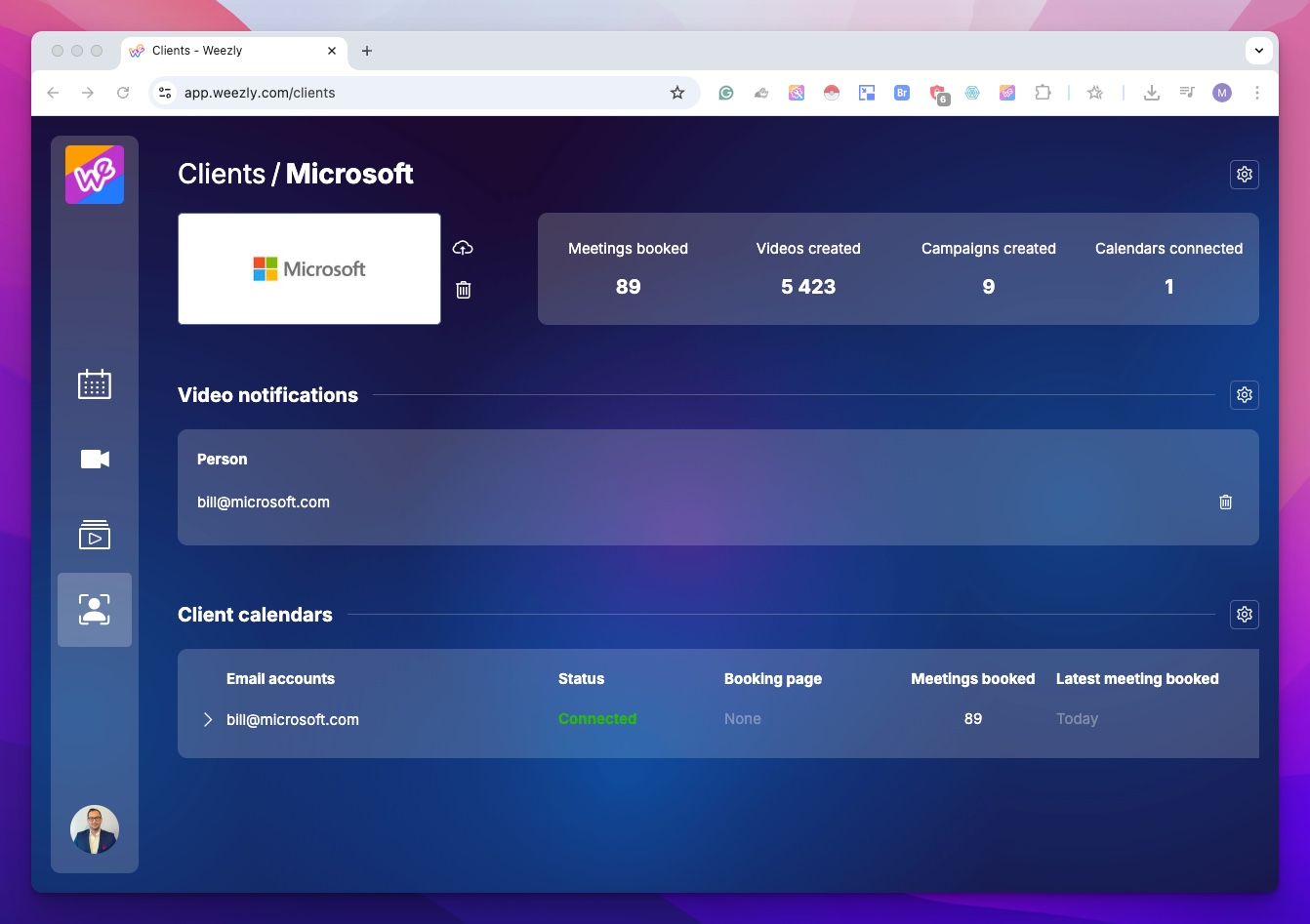Click the Latest meeting booked Today value
The image size is (1310, 924).
pyautogui.click(x=1078, y=718)
